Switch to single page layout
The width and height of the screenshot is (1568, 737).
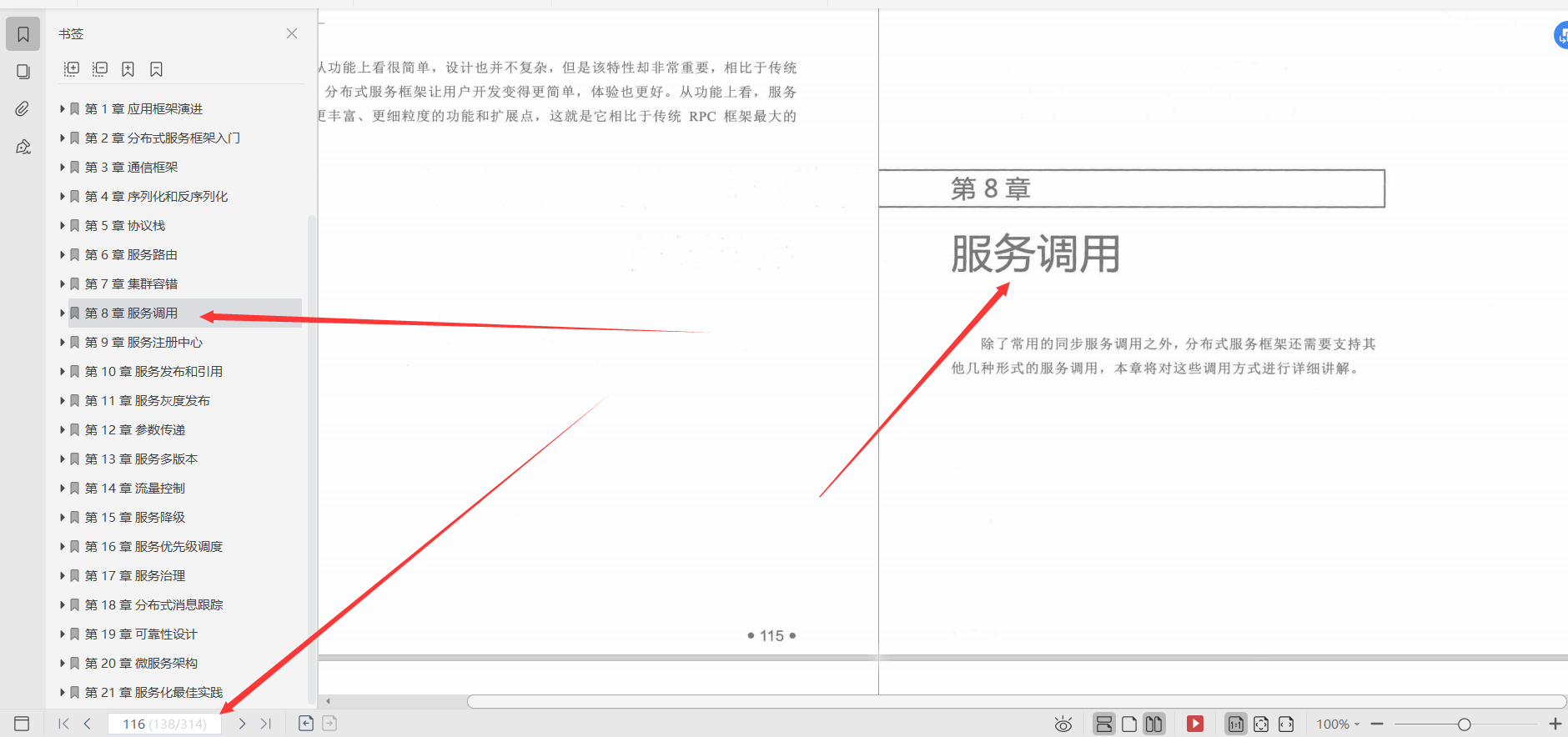[x=1129, y=724]
